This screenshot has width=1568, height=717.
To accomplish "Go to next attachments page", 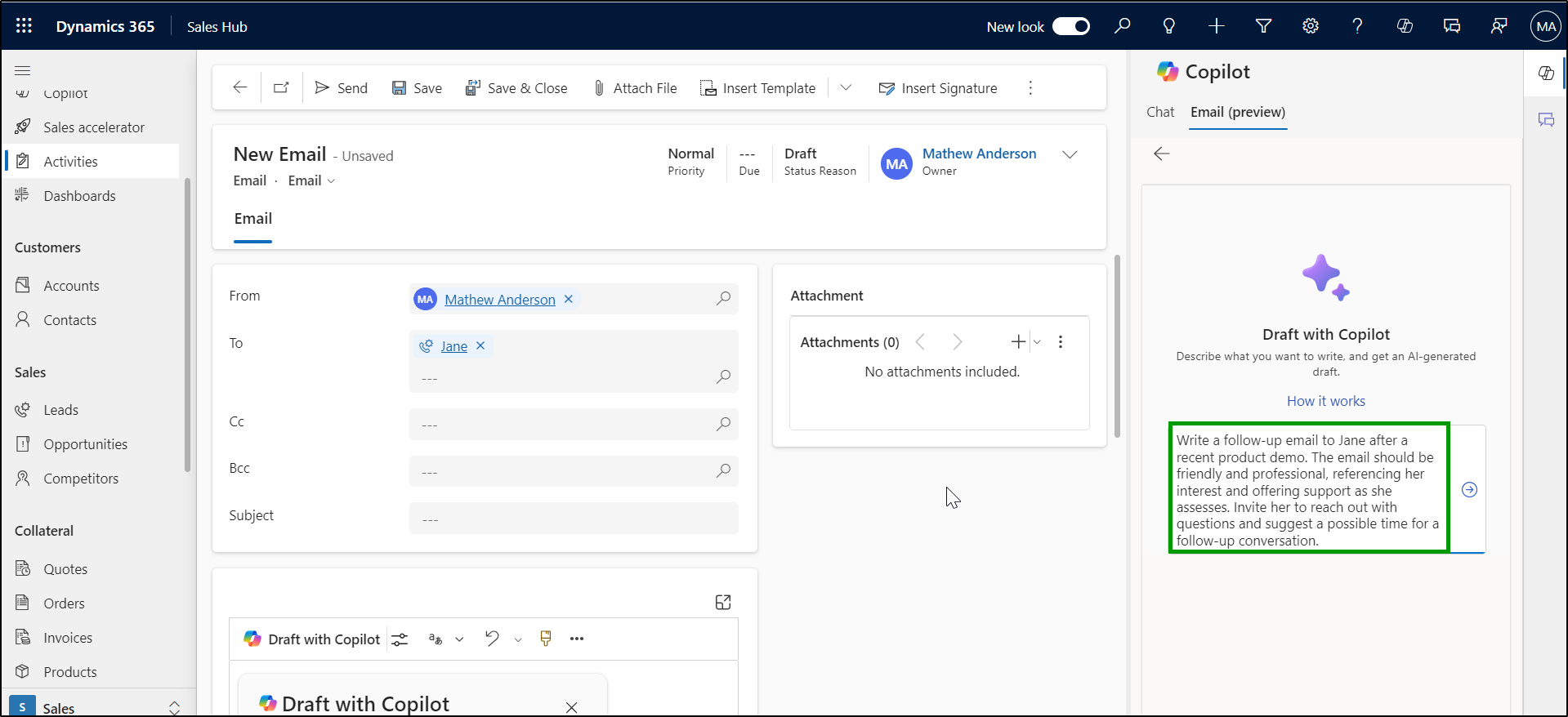I will (x=958, y=342).
